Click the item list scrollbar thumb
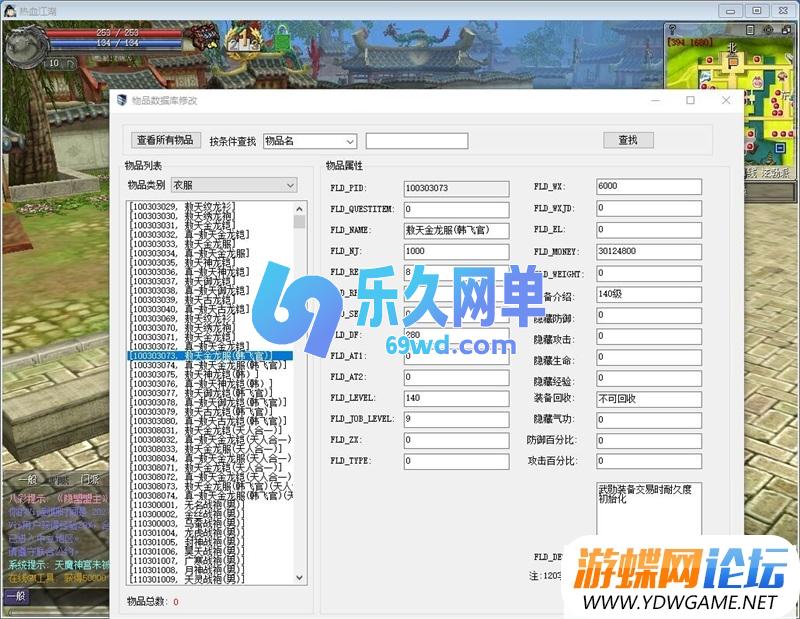 (299, 221)
